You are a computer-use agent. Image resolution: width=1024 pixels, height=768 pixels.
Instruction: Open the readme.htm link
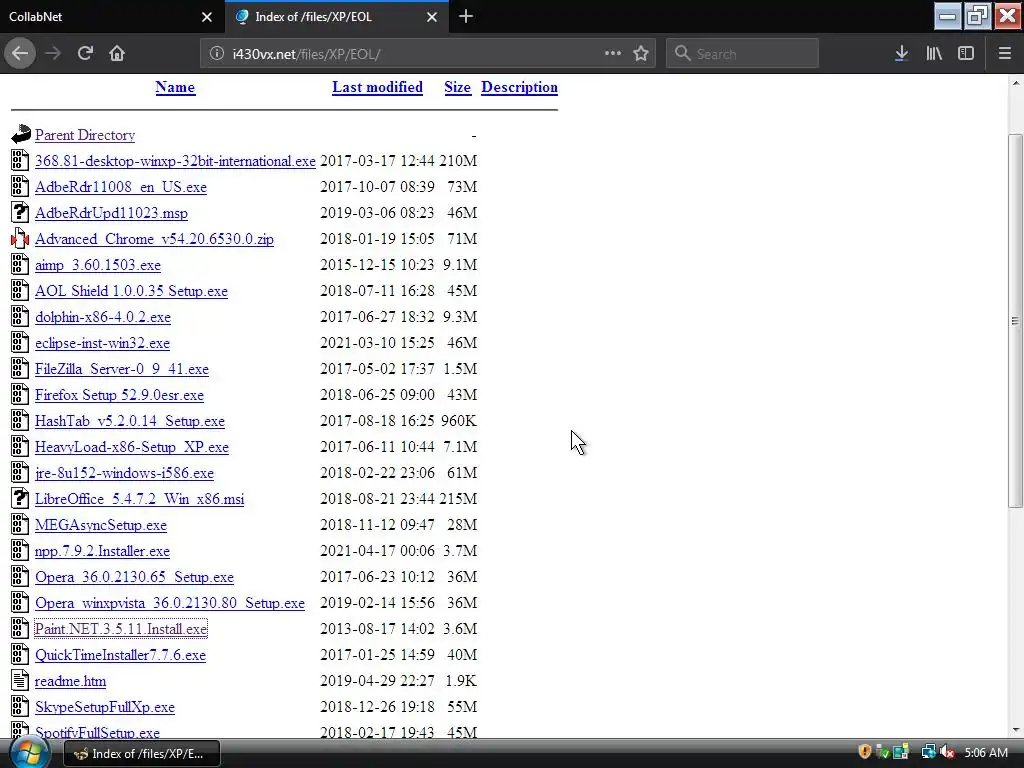(71, 681)
